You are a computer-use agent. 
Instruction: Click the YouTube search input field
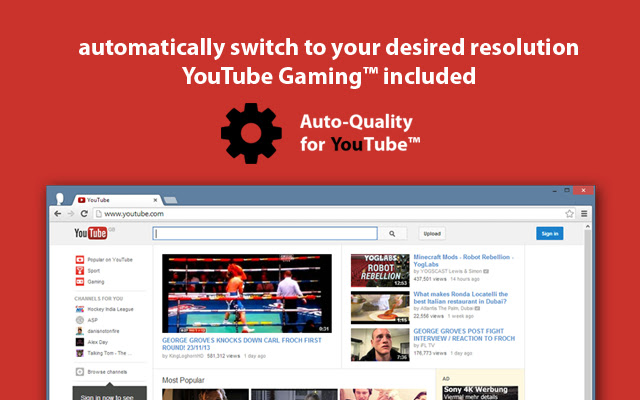265,233
